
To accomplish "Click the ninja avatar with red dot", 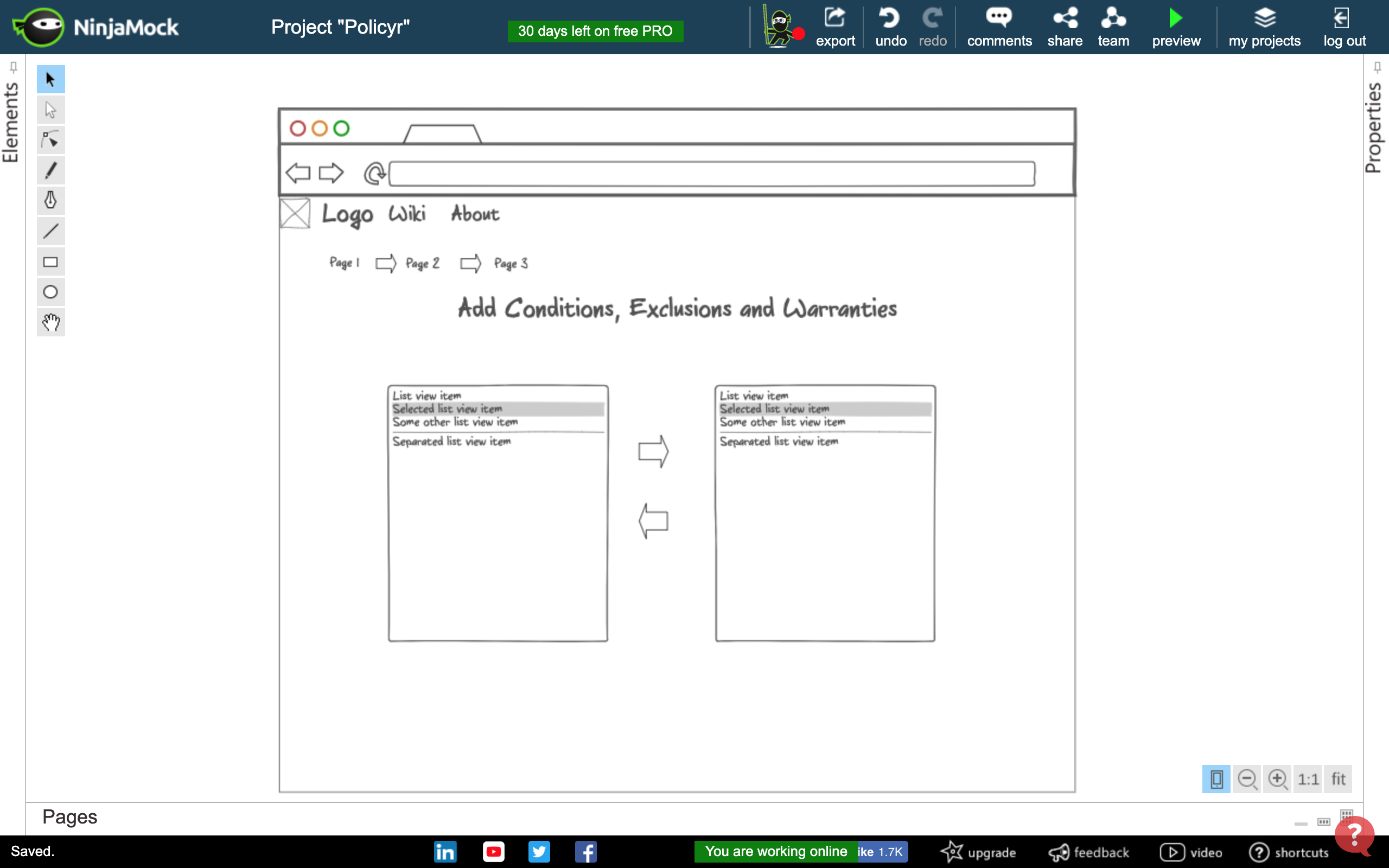I will pyautogui.click(x=782, y=26).
